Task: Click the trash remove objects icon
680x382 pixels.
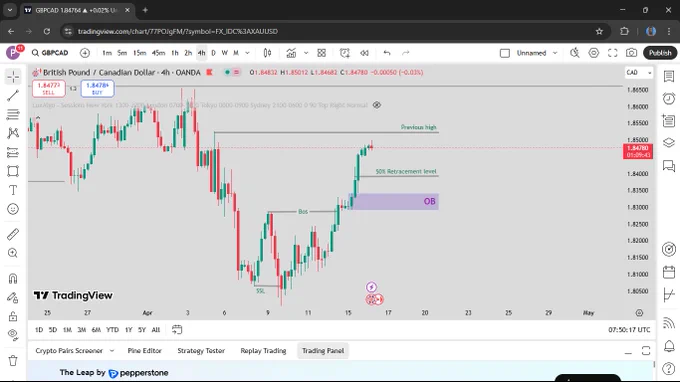Action: tap(13, 360)
